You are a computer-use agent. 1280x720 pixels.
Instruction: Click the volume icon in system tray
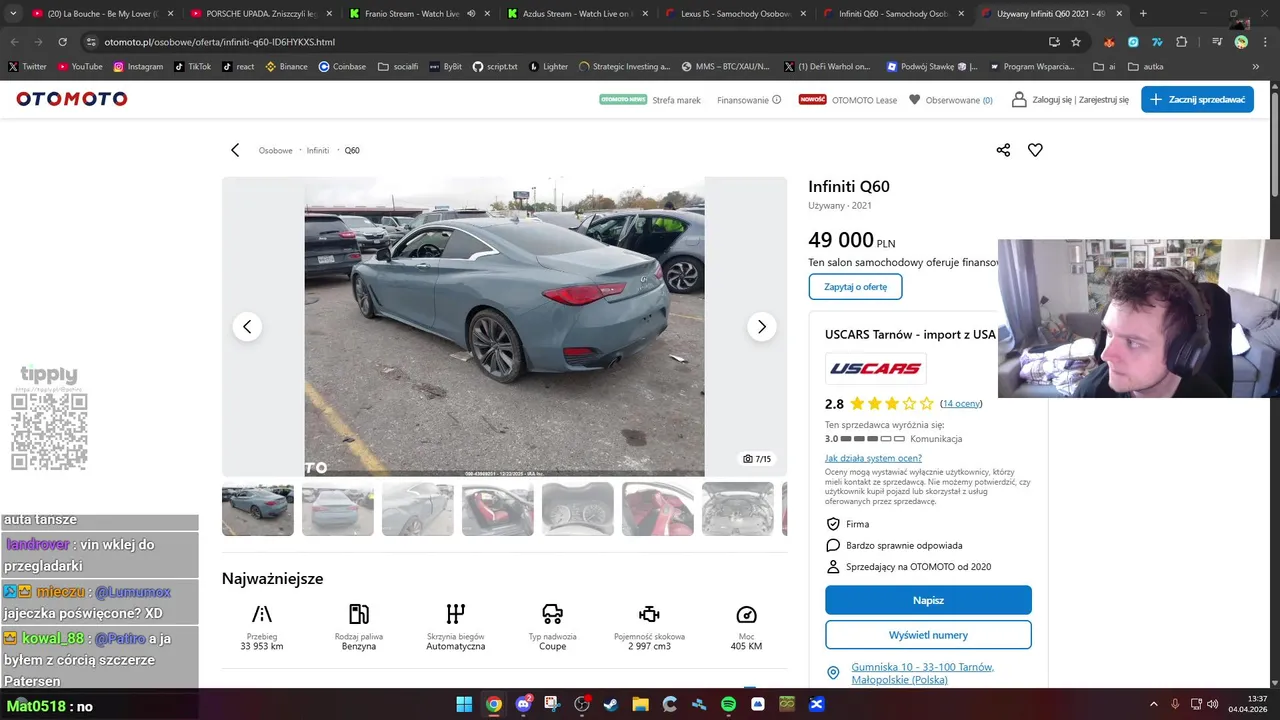(1212, 705)
